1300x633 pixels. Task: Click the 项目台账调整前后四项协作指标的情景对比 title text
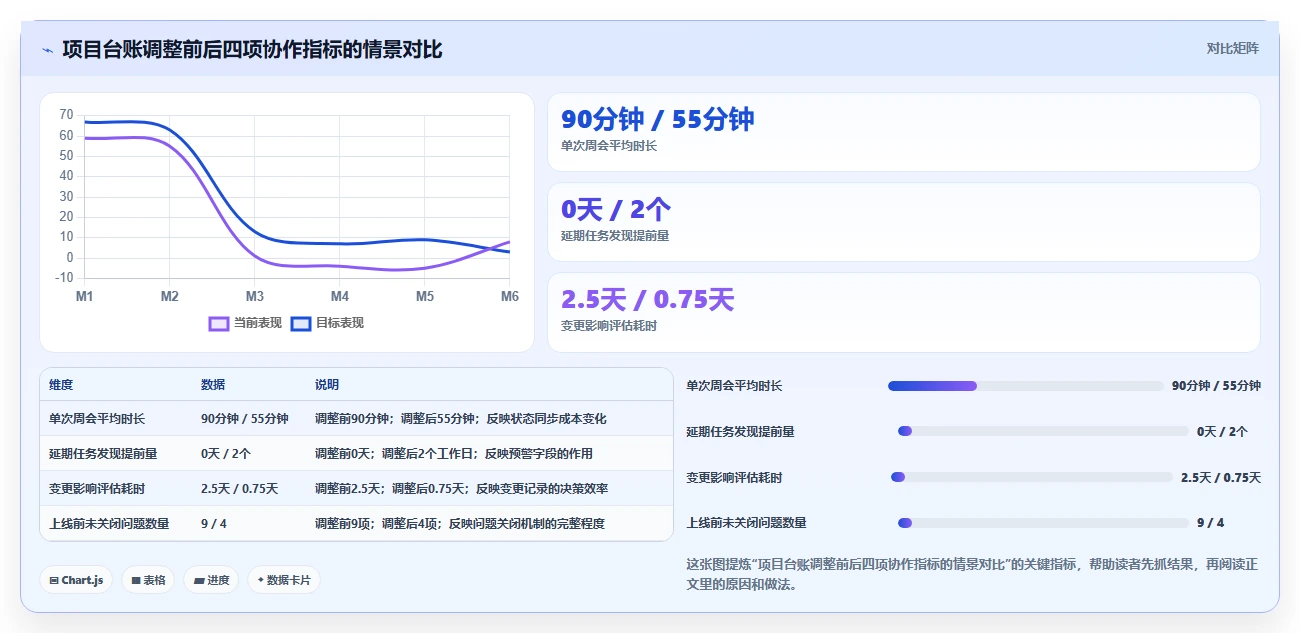[x=252, y=49]
